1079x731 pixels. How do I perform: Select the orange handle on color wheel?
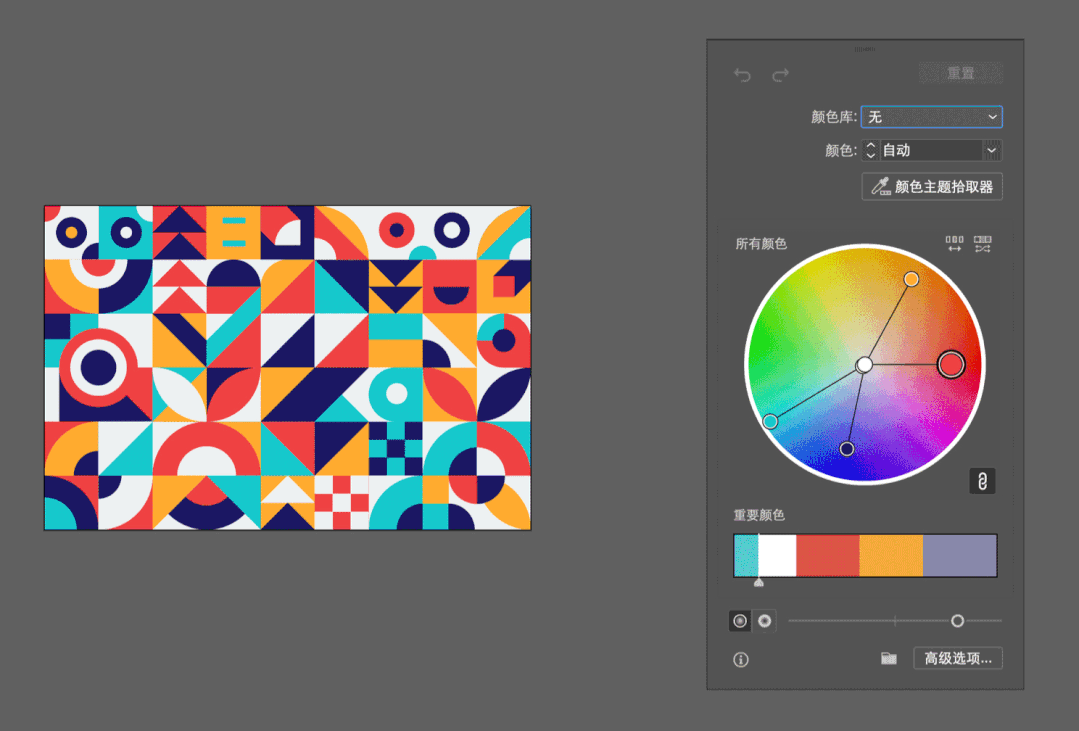click(x=911, y=279)
